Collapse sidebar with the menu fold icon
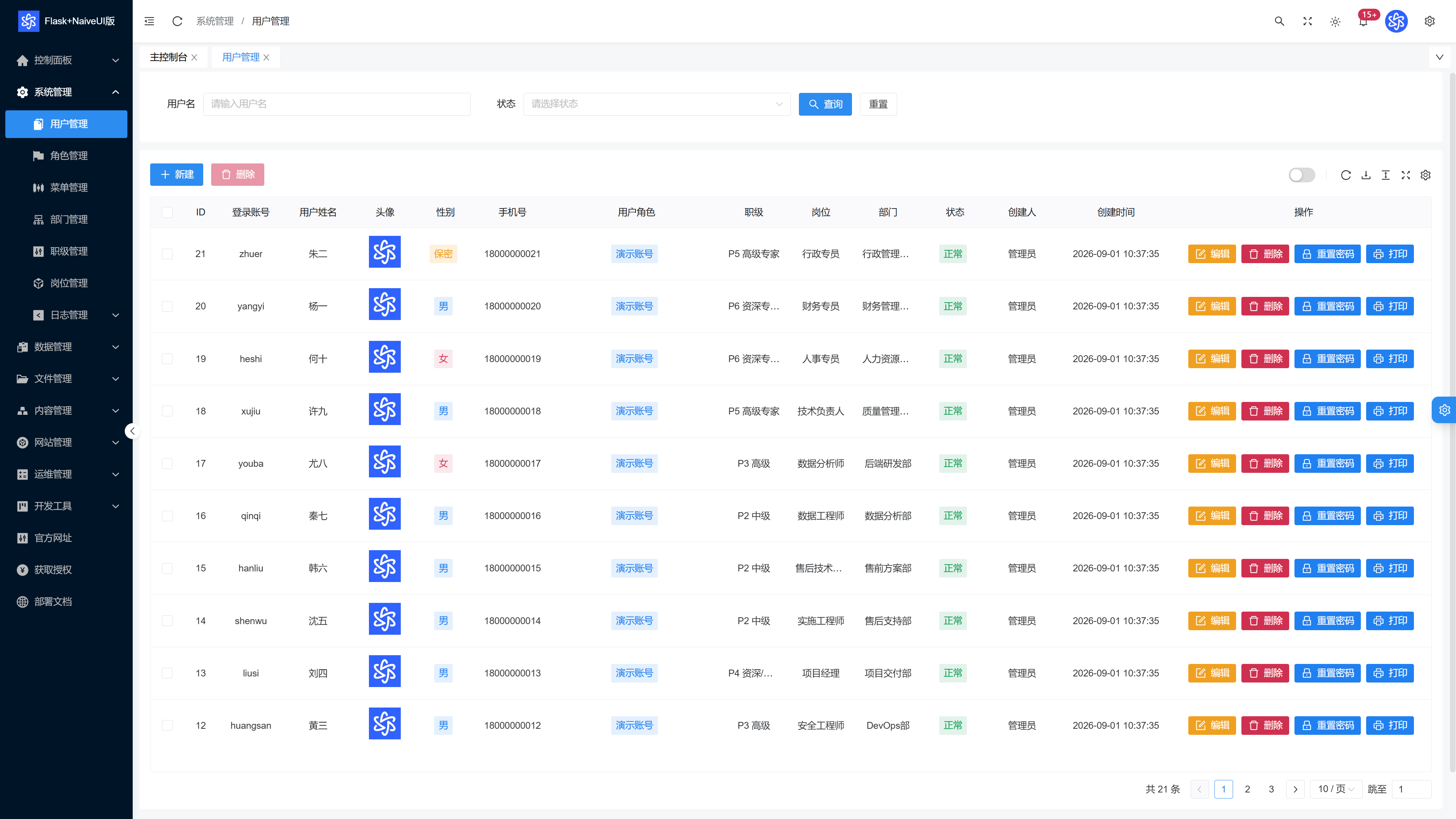This screenshot has width=1456, height=819. 149,21
